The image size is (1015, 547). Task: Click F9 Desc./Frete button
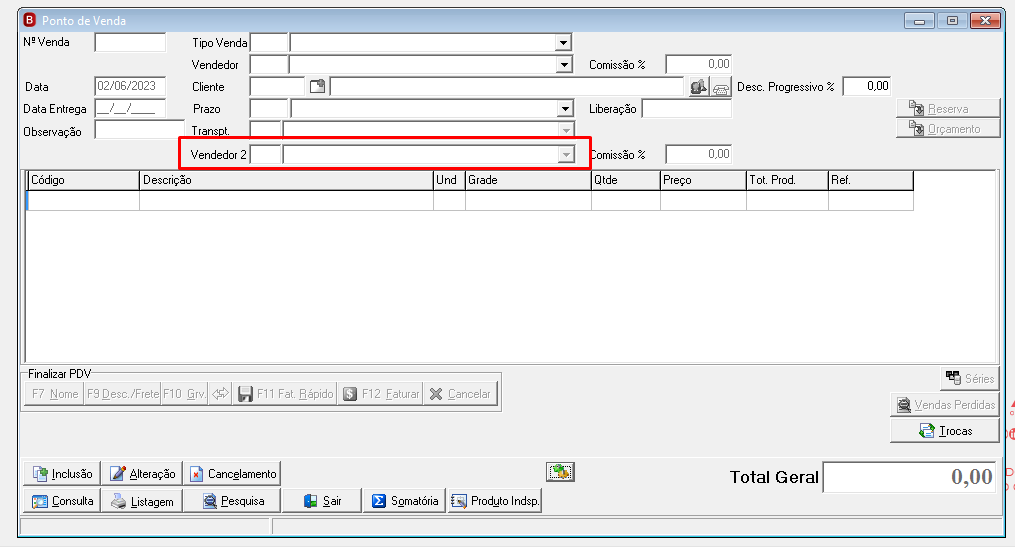pos(122,394)
